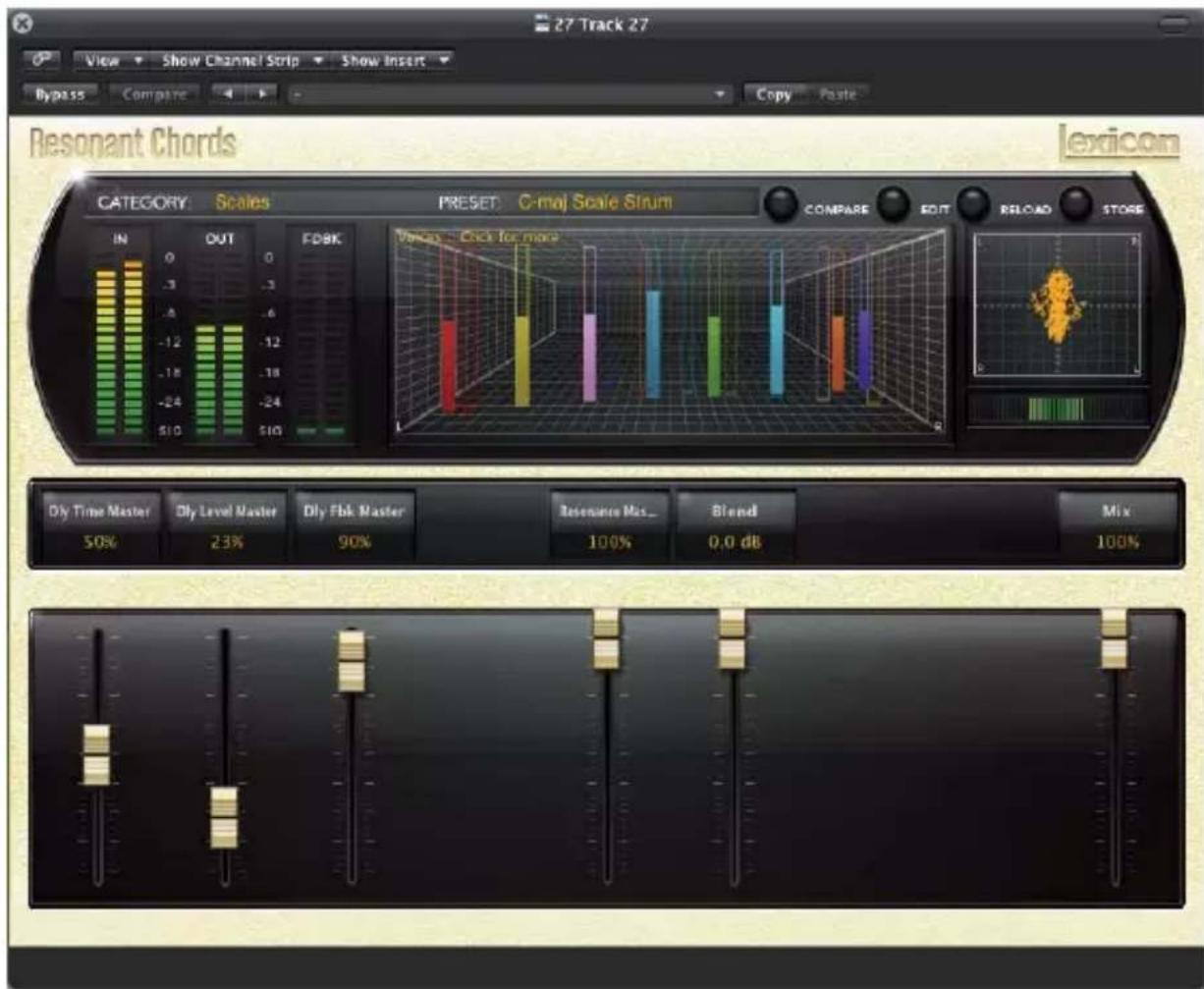Click the pill-shaped toolbar toggle in title bar
Screen dimensions: 1204x989
click(x=1175, y=24)
